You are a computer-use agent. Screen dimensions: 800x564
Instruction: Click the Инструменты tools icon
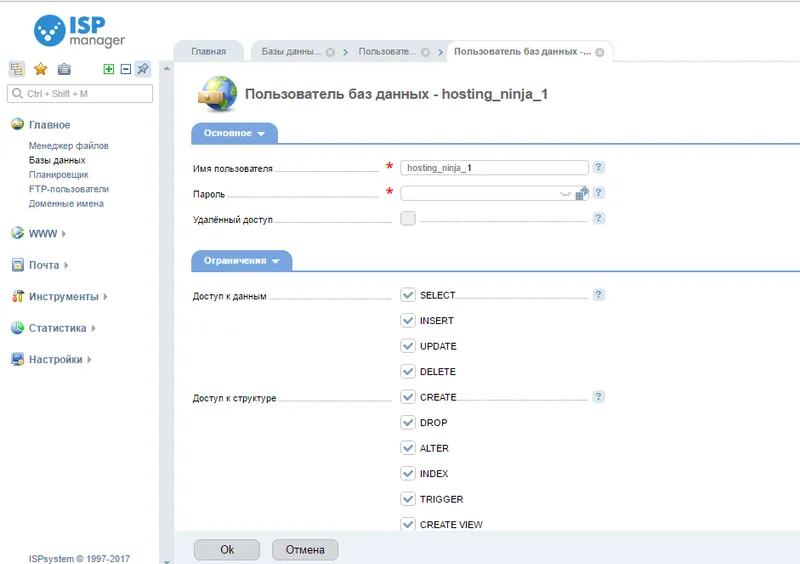17,296
